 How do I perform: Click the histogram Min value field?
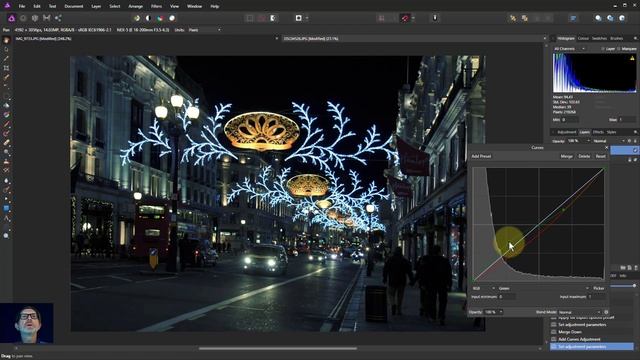point(570,120)
